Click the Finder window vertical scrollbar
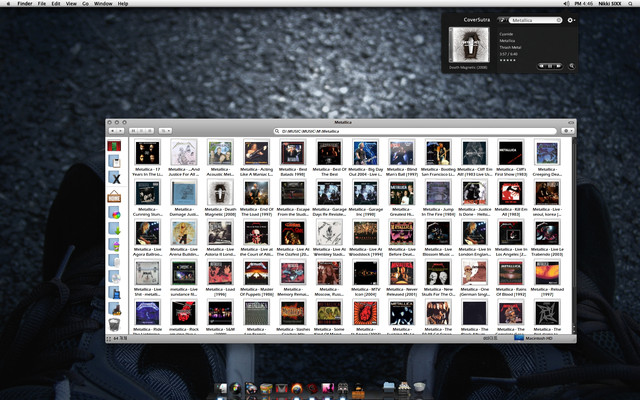 coord(574,236)
